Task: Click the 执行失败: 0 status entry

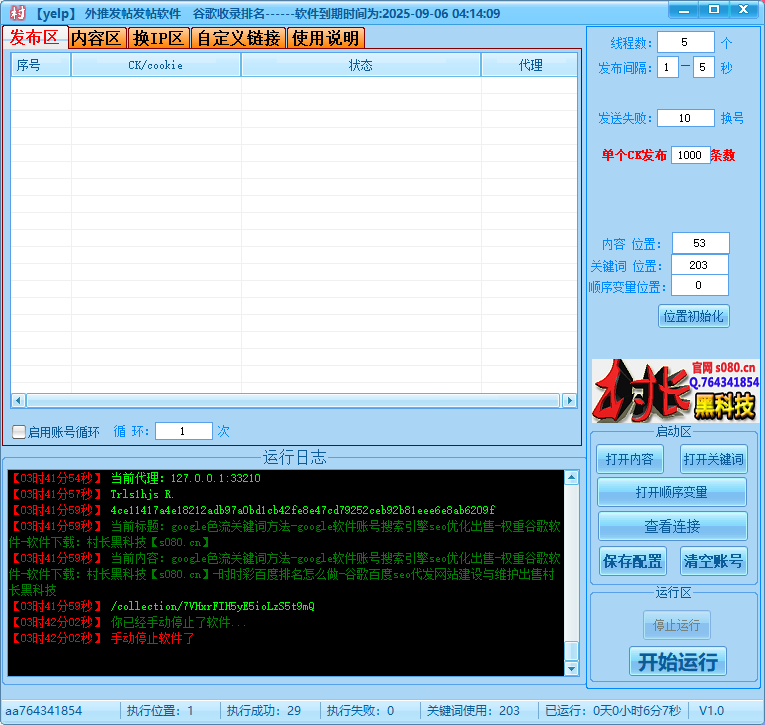Action: tap(361, 711)
